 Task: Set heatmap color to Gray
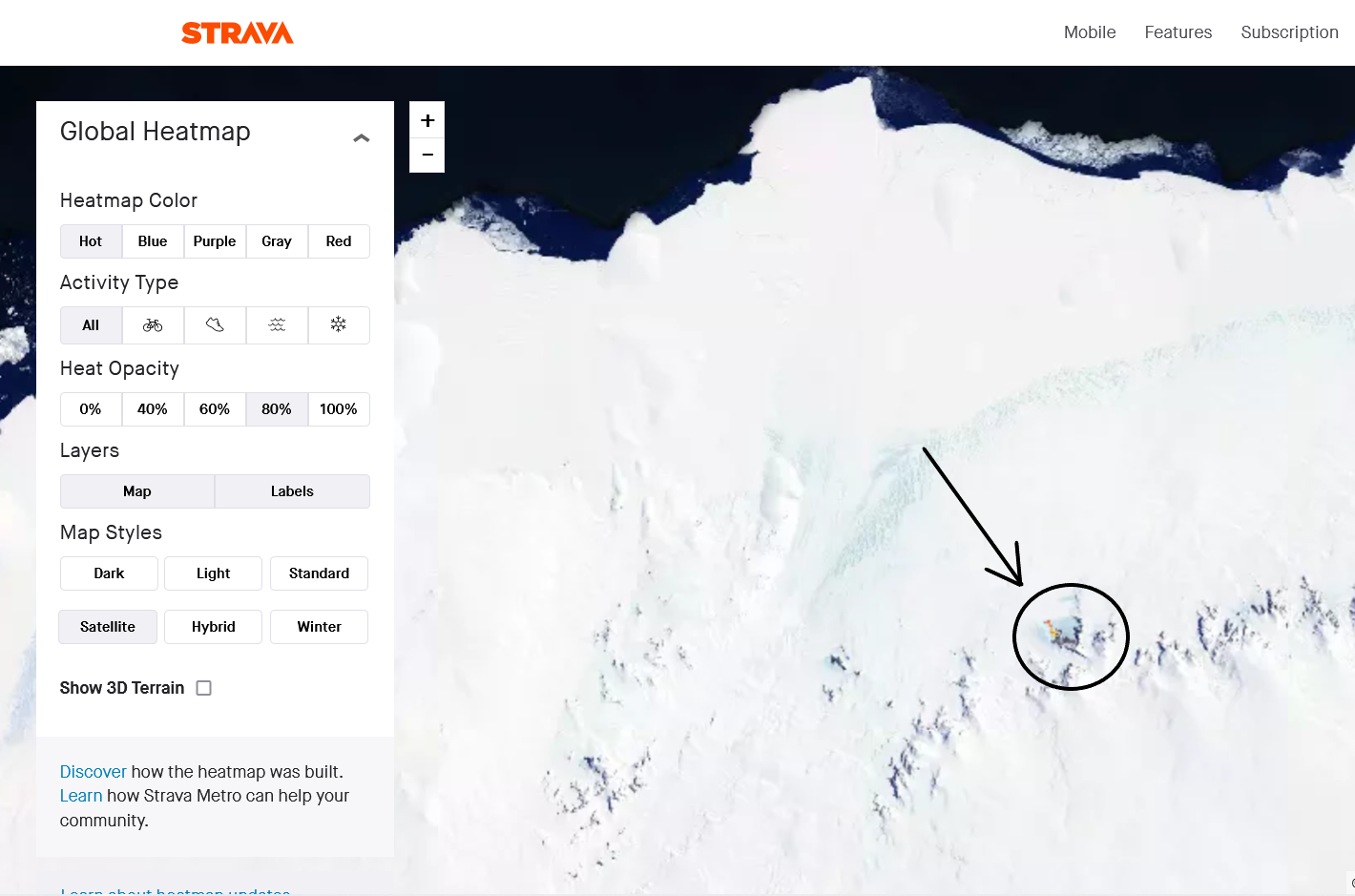(x=277, y=241)
